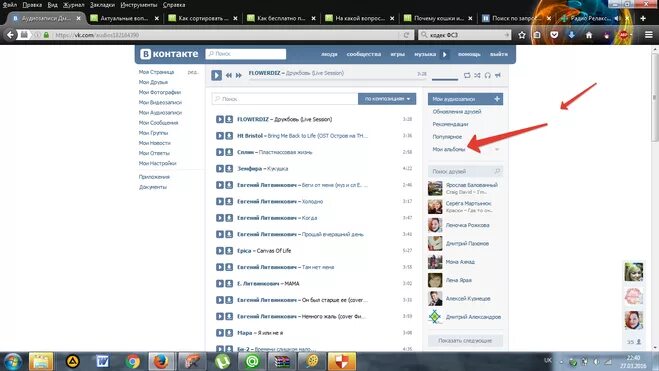Viewport: 659px width, 371px height.
Task: Download Epica Canvas Of Life
Action: (229, 251)
